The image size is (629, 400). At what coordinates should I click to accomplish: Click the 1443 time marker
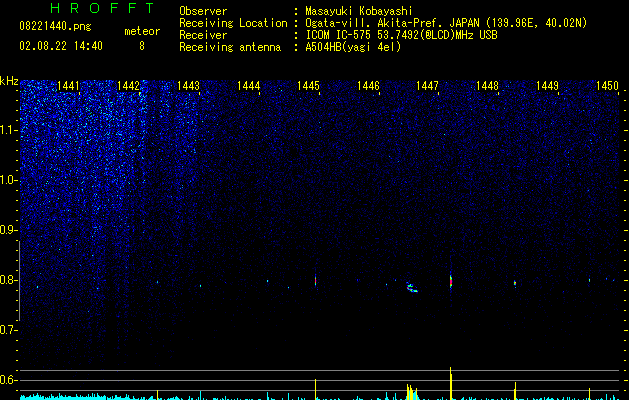pos(188,86)
